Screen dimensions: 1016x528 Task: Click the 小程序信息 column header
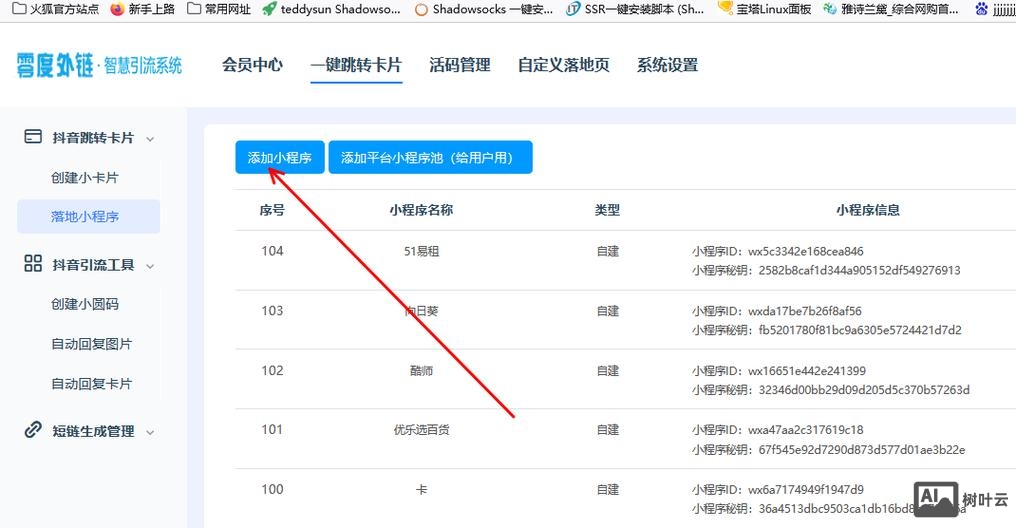pos(868,210)
